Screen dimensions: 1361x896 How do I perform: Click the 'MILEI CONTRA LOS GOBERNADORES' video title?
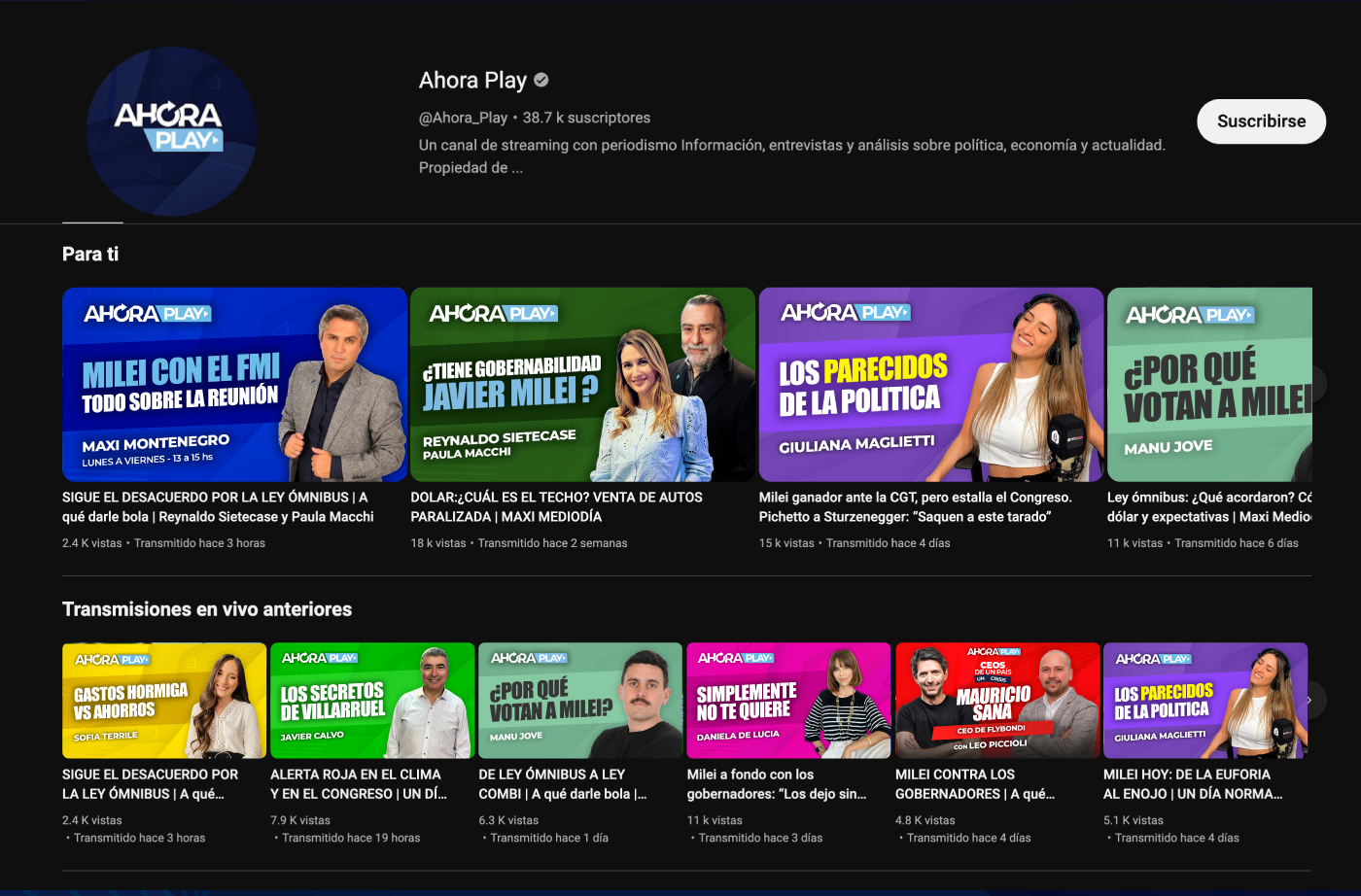click(974, 784)
